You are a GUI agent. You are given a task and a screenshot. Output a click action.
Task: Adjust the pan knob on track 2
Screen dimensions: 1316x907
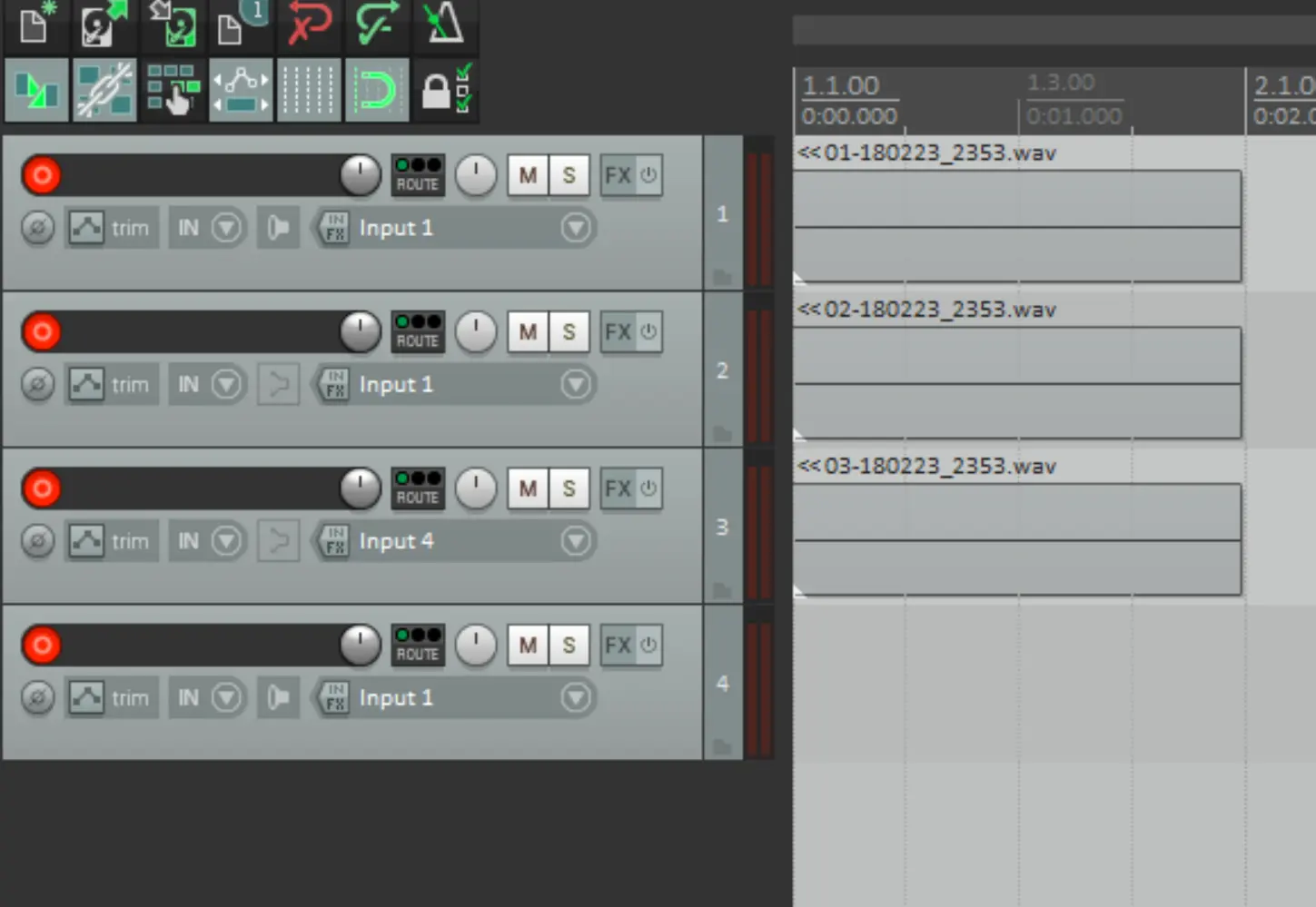[x=476, y=332]
